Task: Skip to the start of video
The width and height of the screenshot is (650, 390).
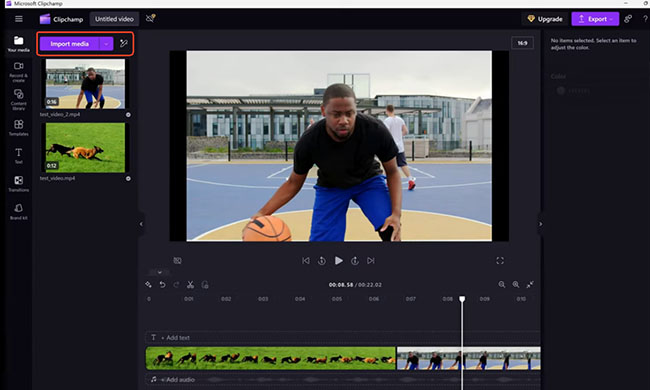Action: pos(306,260)
